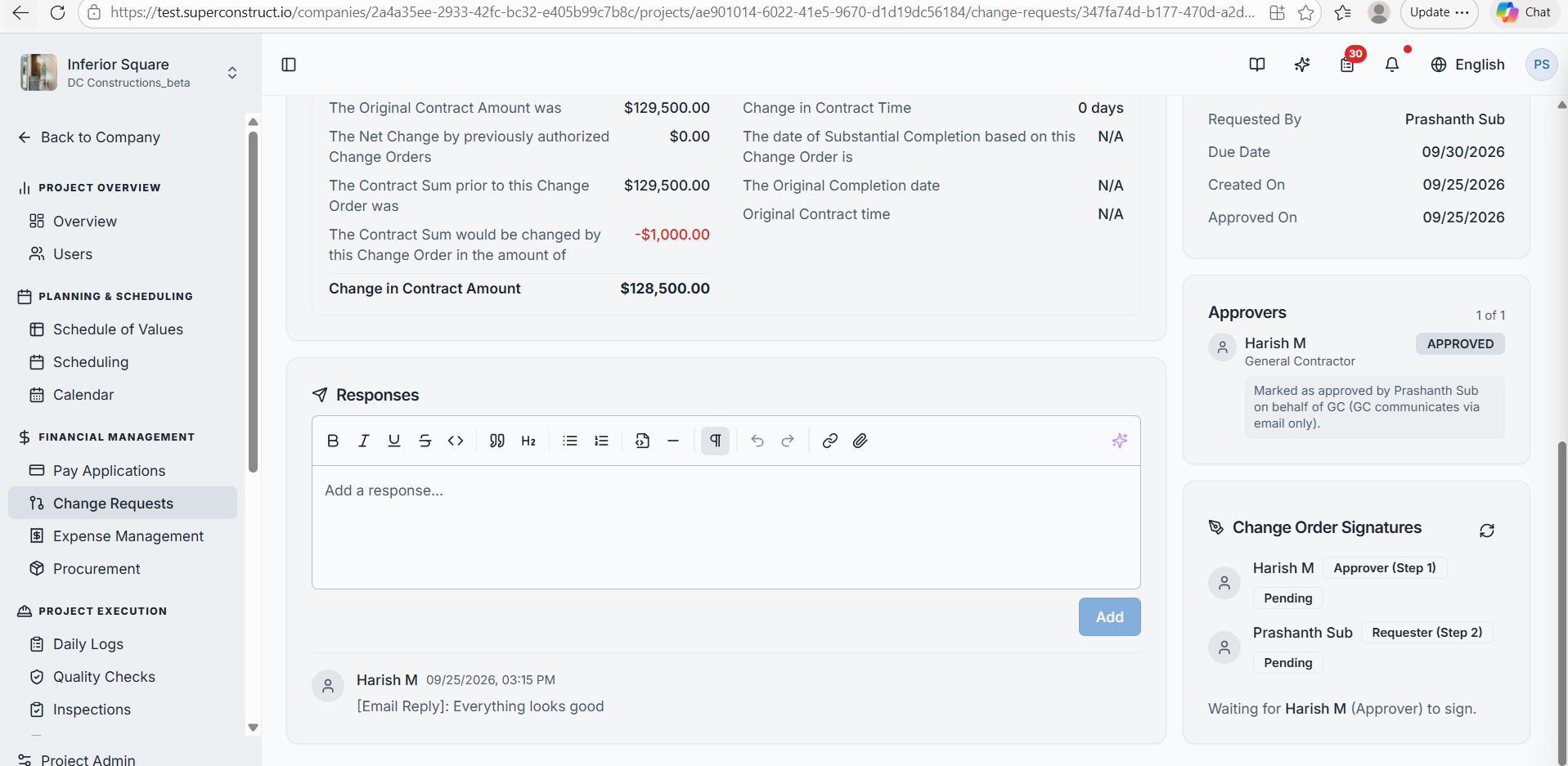The width and height of the screenshot is (1568, 766).
Task: Click the Add response button
Action: click(x=1109, y=617)
